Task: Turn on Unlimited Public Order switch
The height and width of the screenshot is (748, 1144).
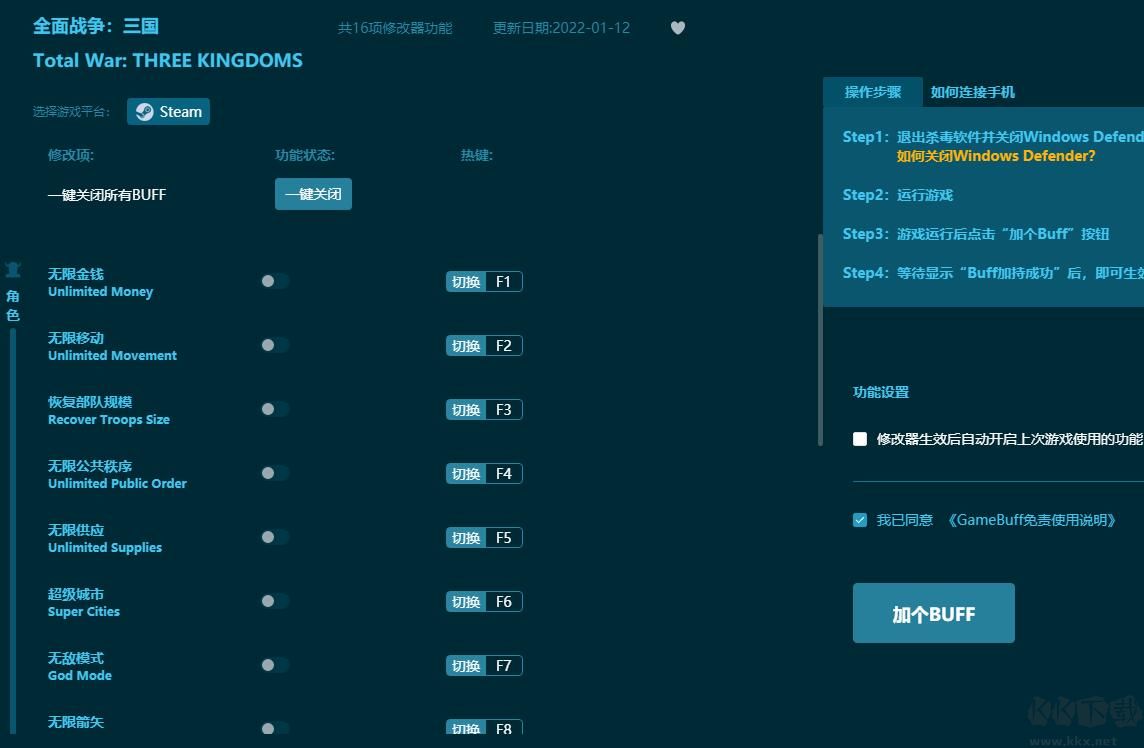Action: click(x=275, y=473)
